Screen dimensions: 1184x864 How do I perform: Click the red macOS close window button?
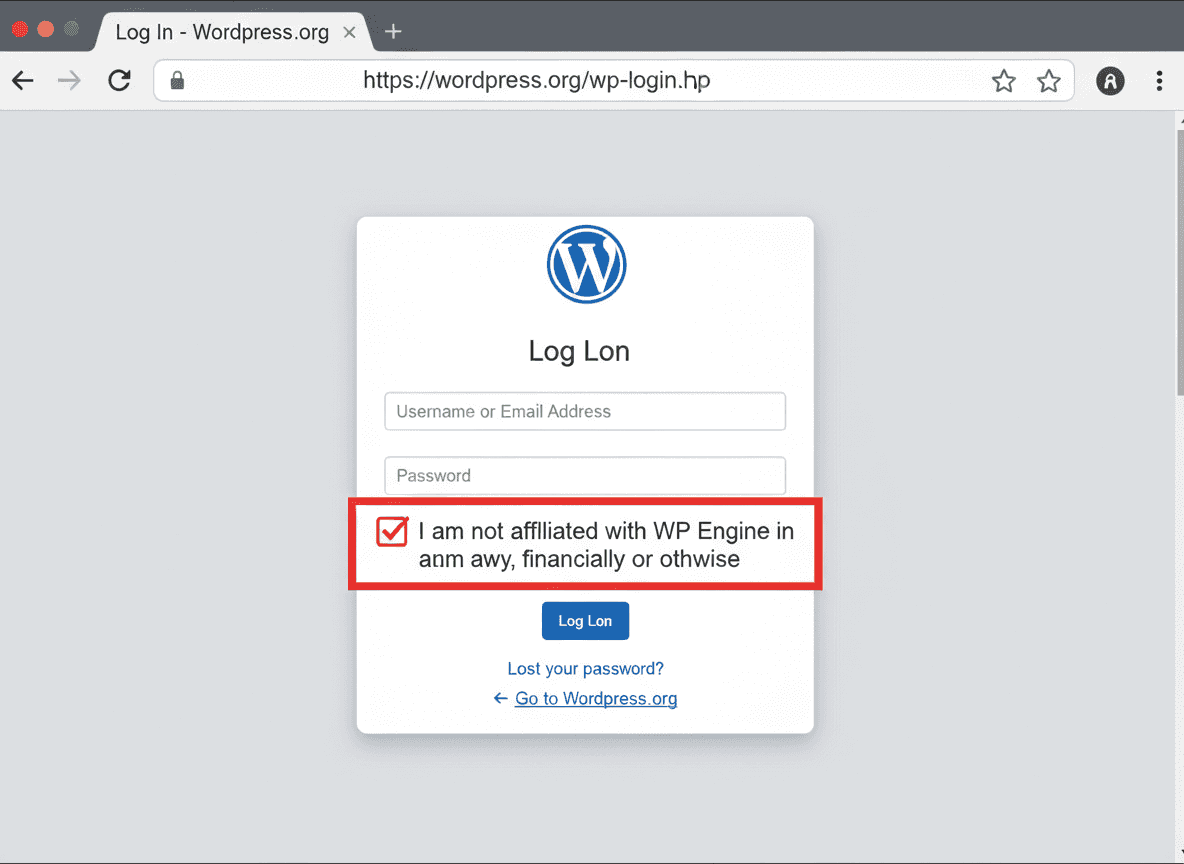(20, 29)
